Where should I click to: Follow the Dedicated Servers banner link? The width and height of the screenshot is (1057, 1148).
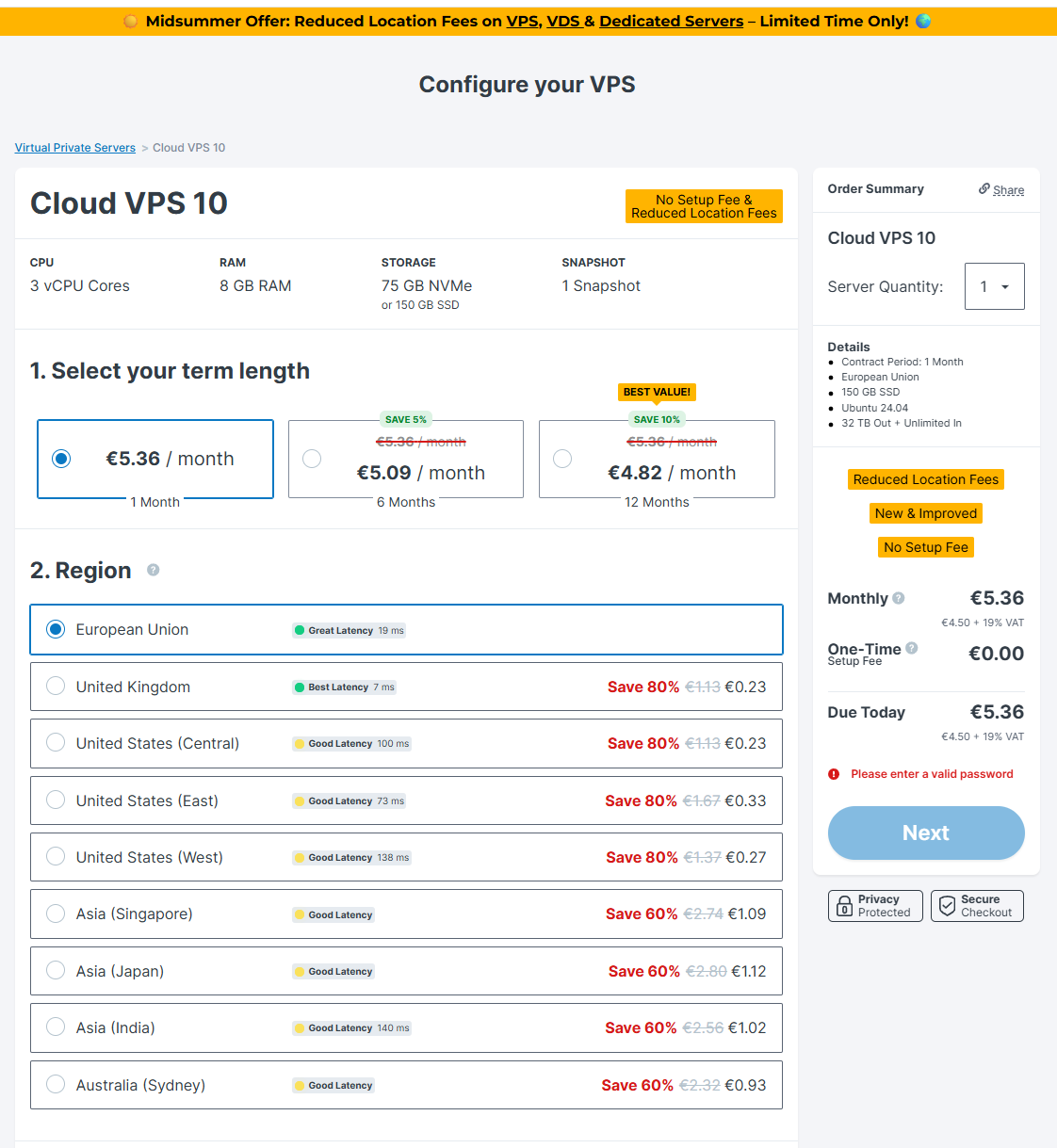coord(671,21)
